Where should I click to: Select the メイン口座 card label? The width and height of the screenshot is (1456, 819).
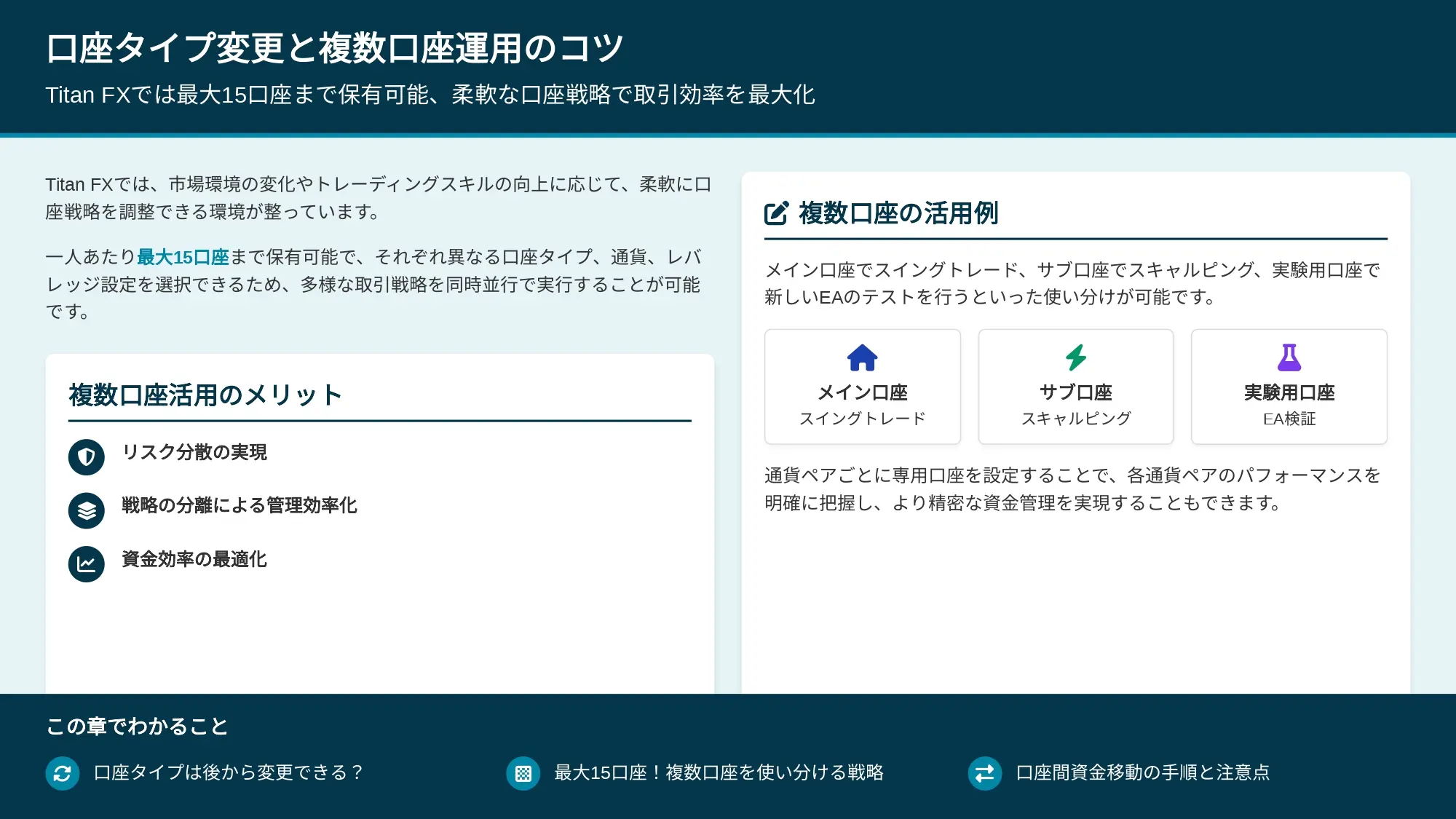[x=863, y=392]
